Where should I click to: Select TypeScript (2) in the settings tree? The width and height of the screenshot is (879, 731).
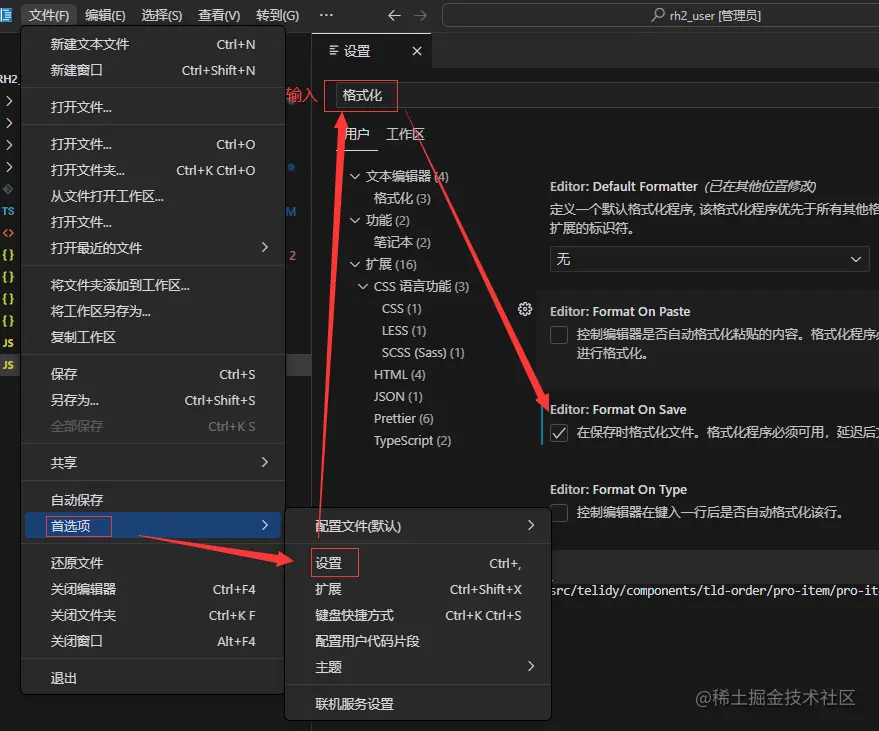pyautogui.click(x=412, y=441)
